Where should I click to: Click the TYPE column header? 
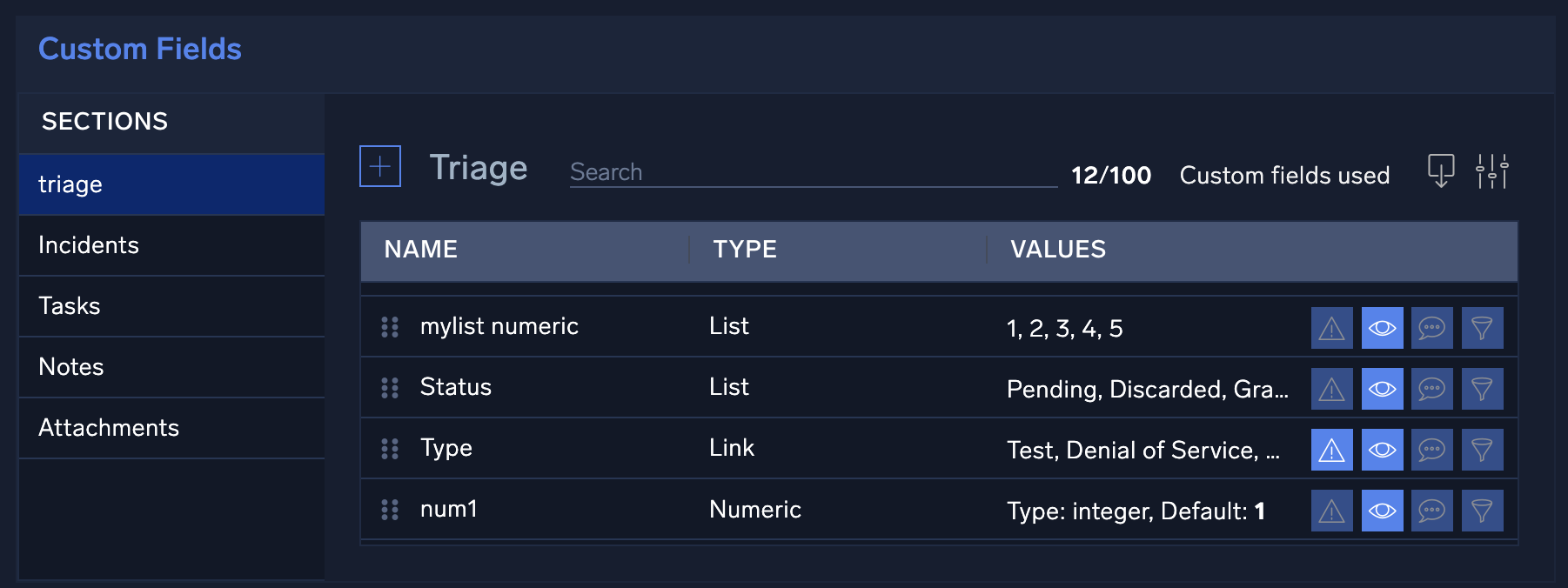pyautogui.click(x=745, y=250)
